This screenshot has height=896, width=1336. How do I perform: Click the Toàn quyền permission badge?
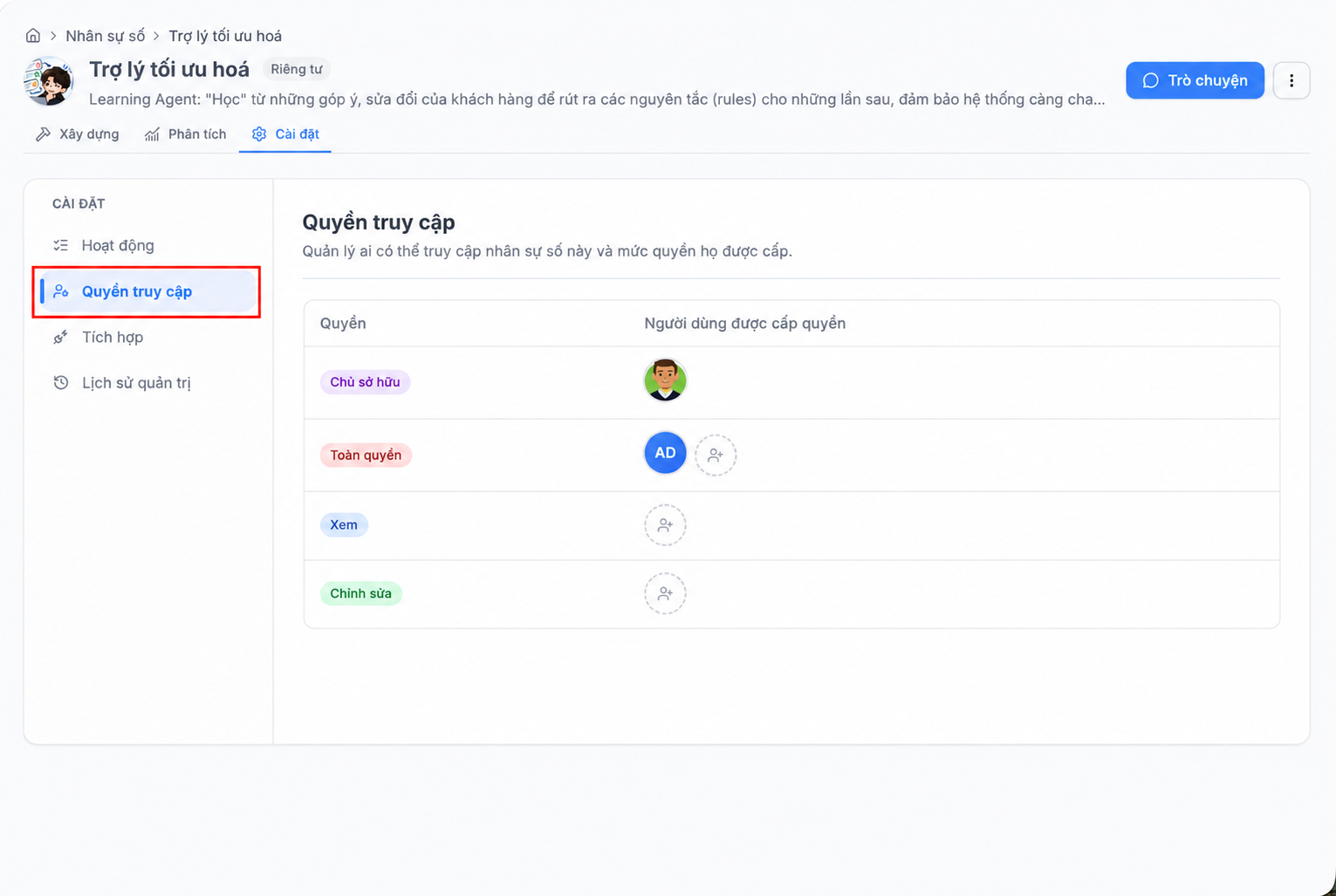pos(366,455)
